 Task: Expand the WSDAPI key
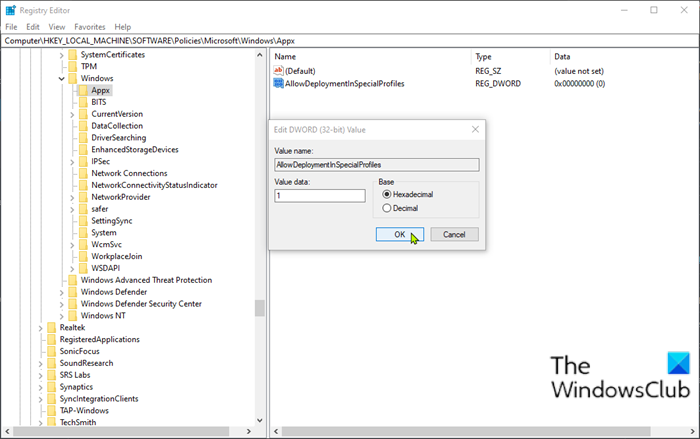tap(72, 268)
